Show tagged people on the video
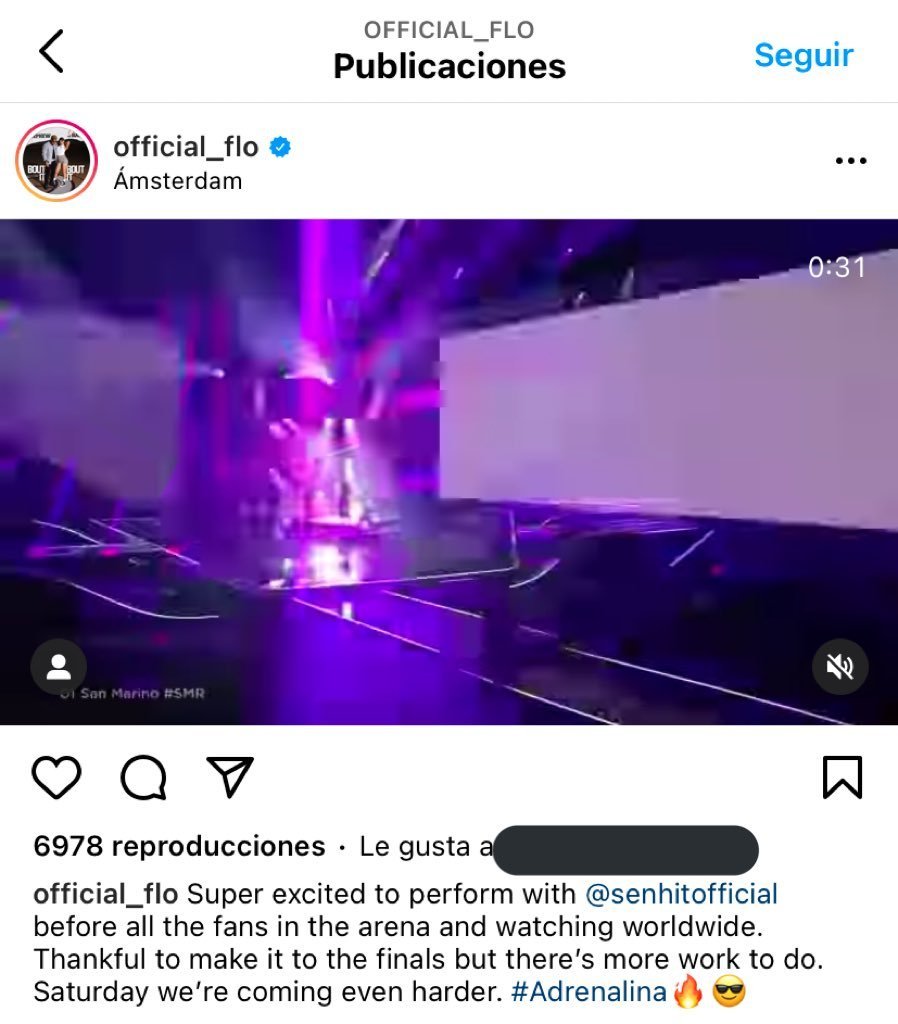 [x=59, y=667]
